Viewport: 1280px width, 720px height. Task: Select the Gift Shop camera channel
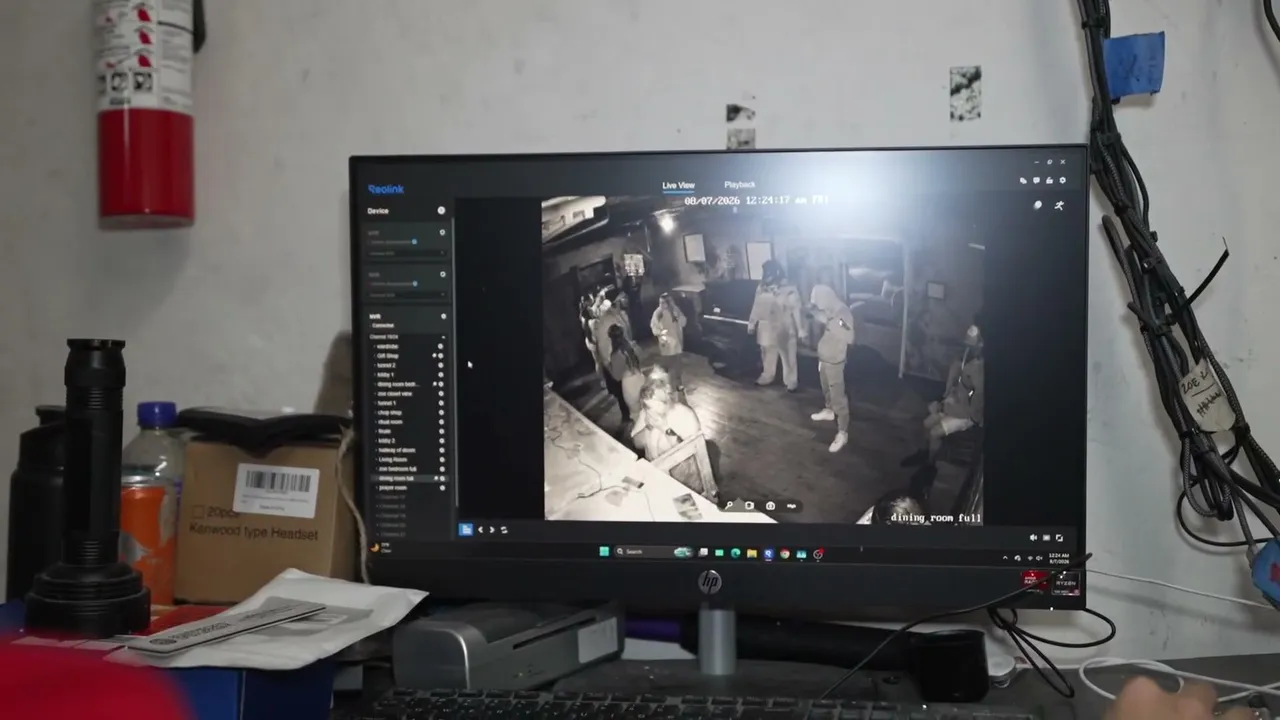388,356
